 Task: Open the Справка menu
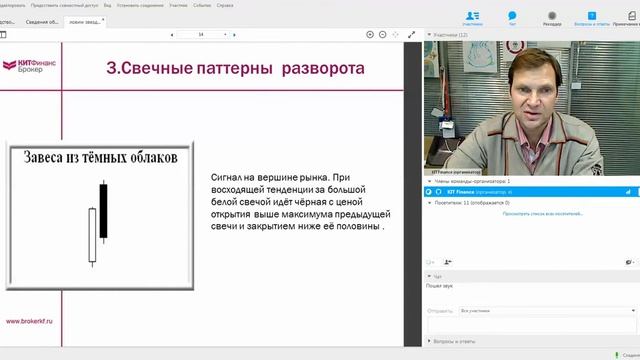point(225,5)
